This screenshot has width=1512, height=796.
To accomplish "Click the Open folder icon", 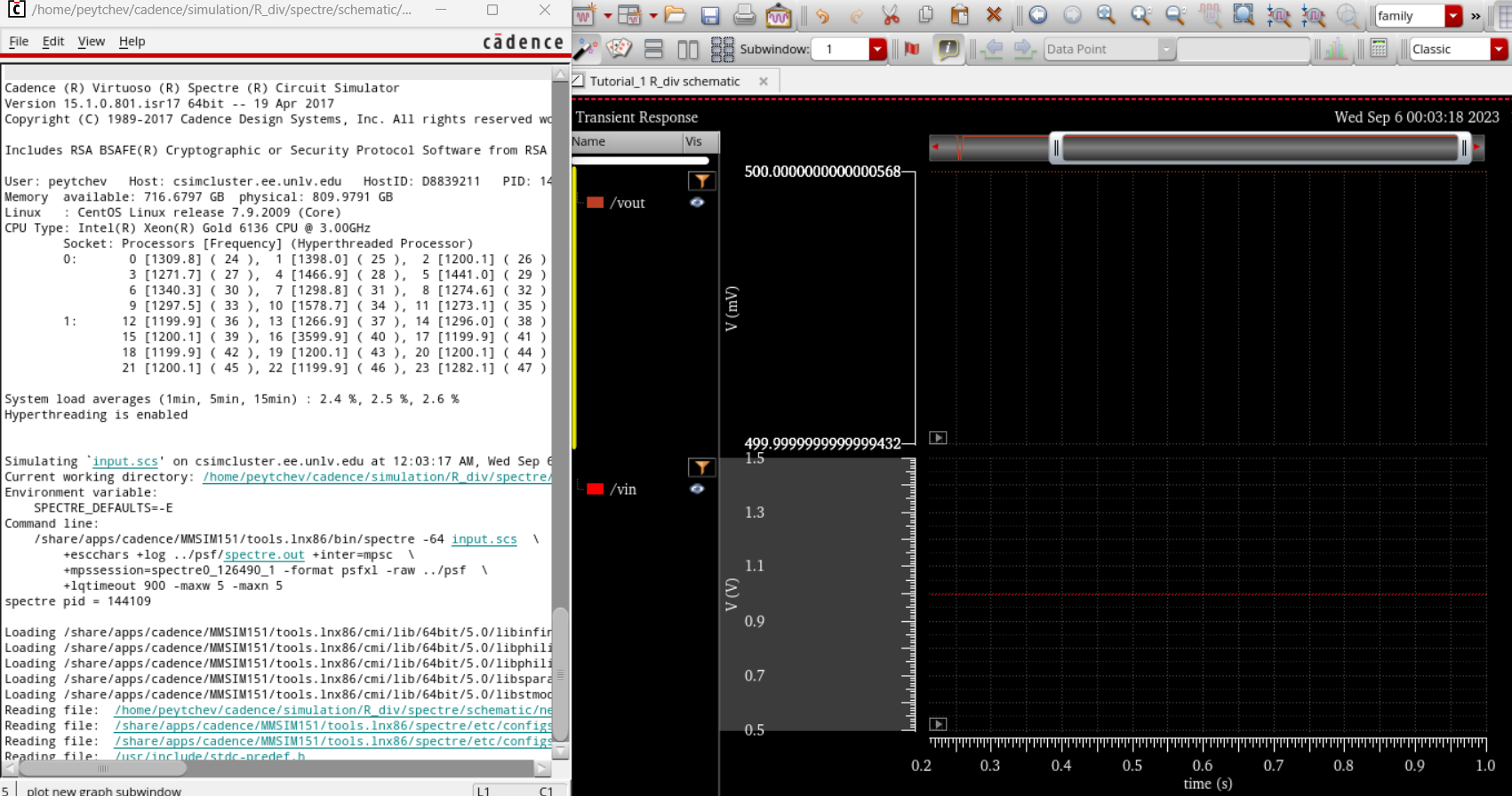I will pos(676,16).
